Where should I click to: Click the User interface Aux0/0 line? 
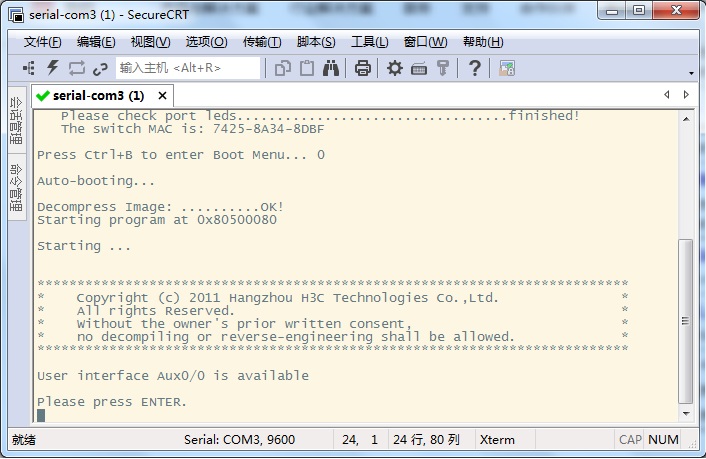pos(173,376)
